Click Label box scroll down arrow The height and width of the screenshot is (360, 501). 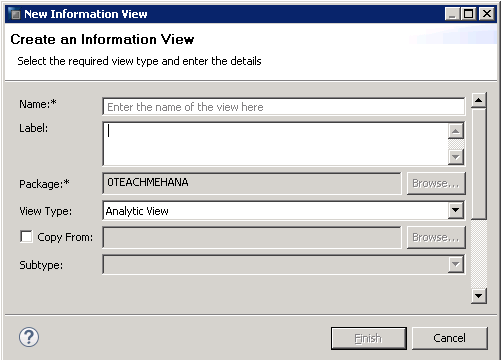coord(456,157)
